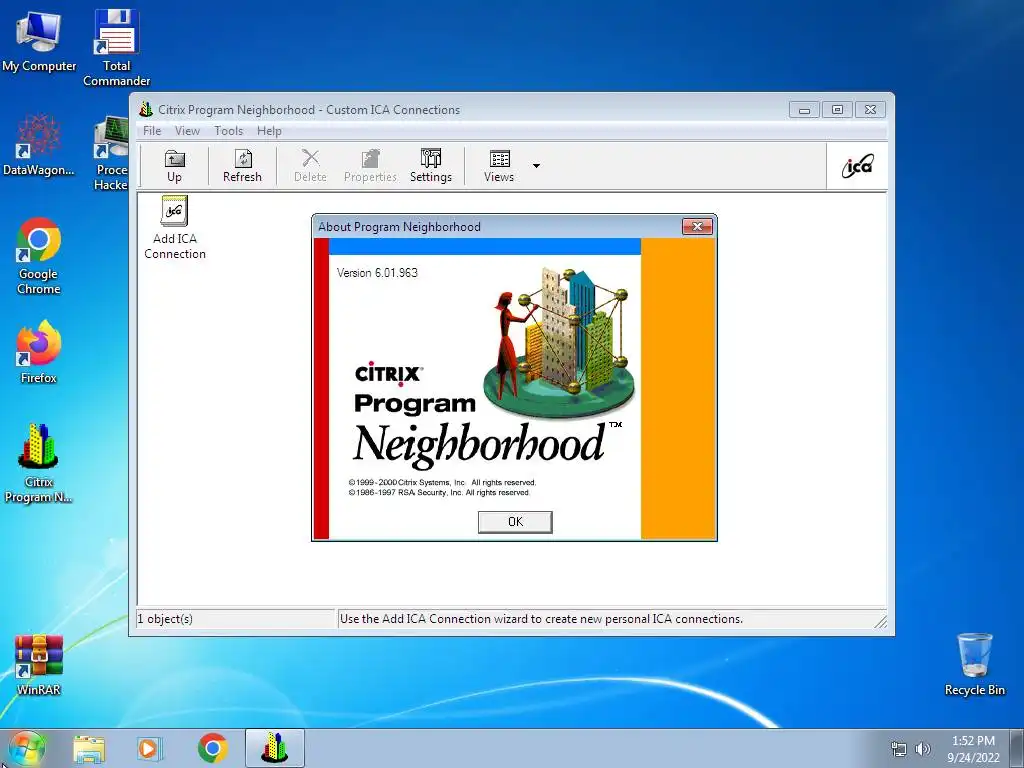Click the resize grip in status bar
Image resolution: width=1024 pixels, height=768 pixels.
pyautogui.click(x=880, y=621)
